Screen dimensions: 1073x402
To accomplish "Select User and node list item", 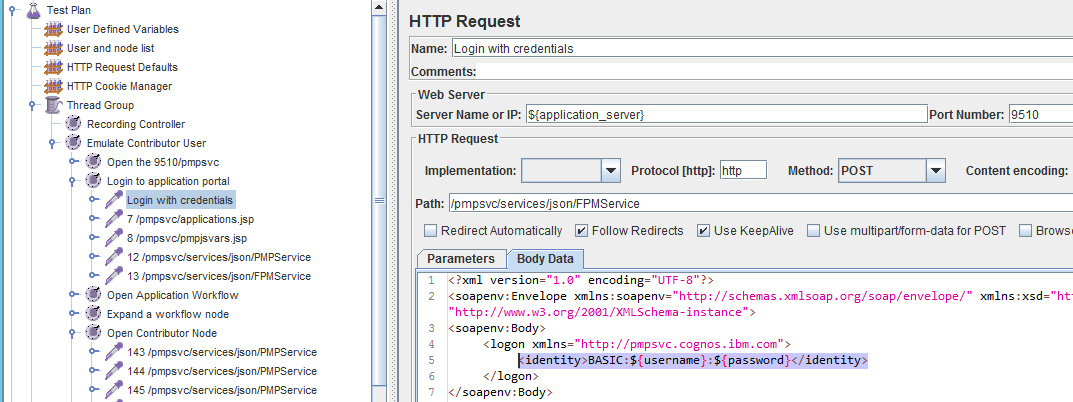I will click(110, 49).
